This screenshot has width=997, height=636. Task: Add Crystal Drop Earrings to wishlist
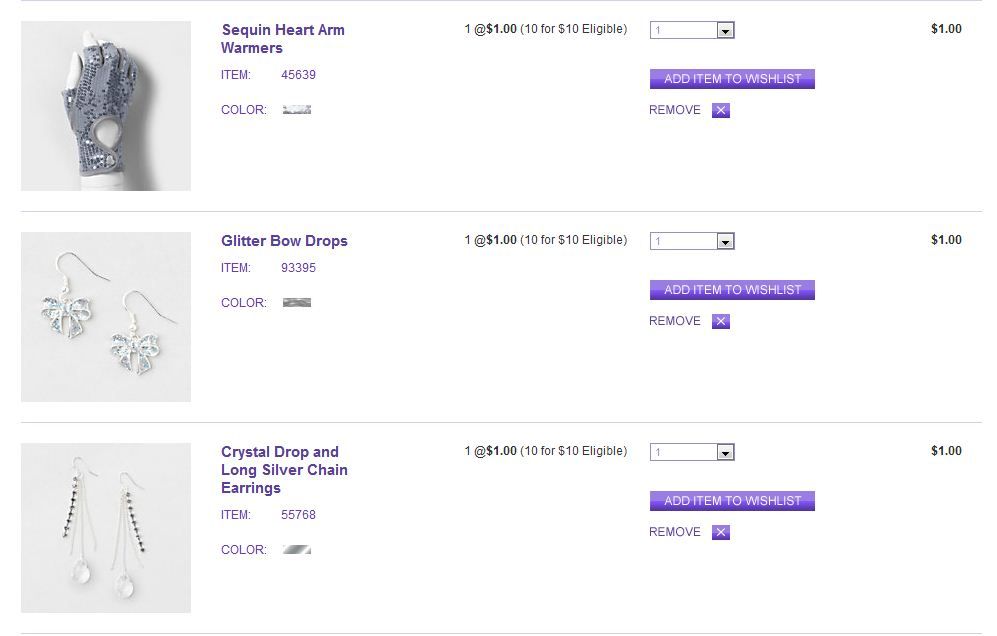pos(732,501)
